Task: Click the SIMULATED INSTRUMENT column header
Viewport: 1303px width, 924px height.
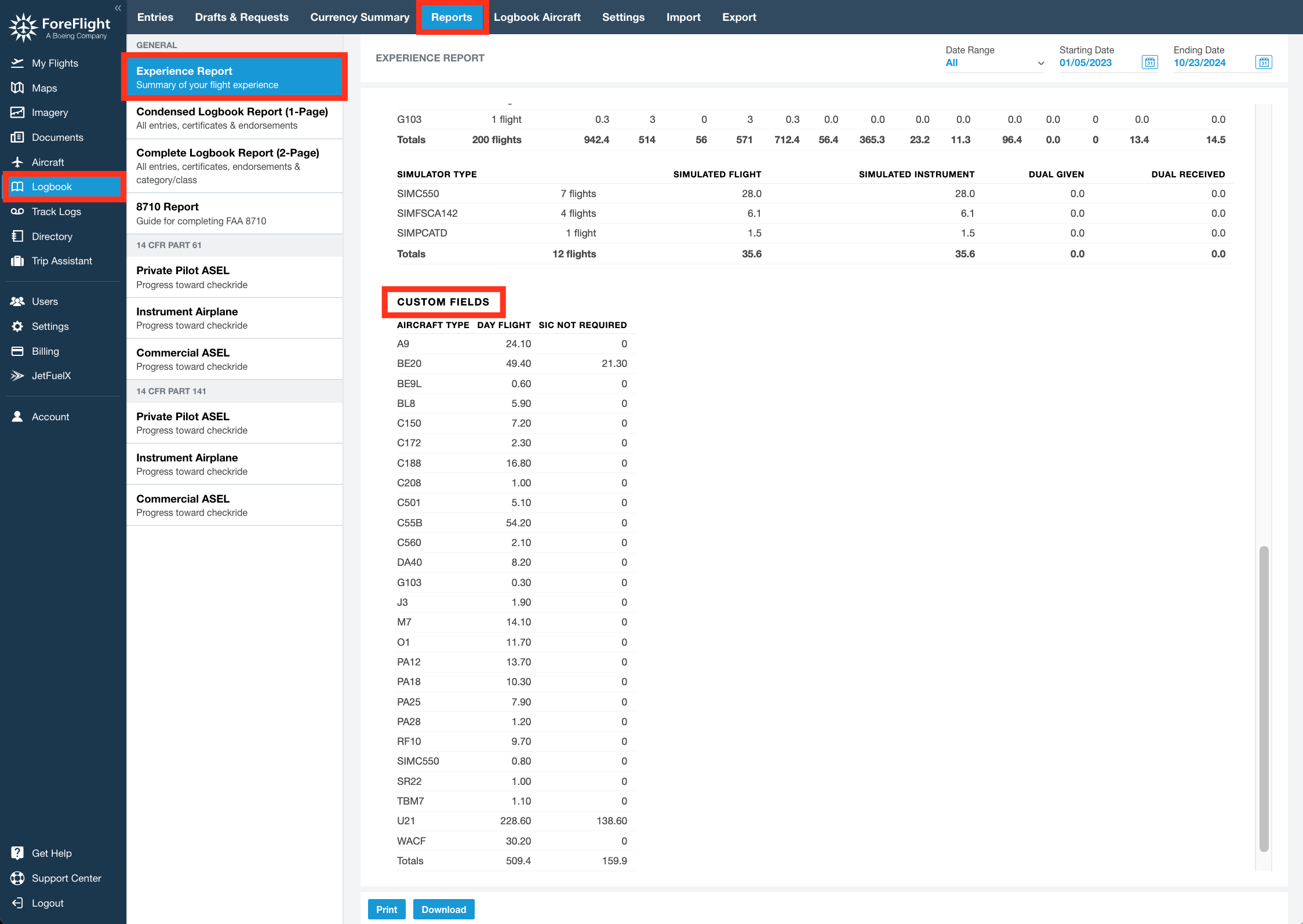Action: pos(916,174)
